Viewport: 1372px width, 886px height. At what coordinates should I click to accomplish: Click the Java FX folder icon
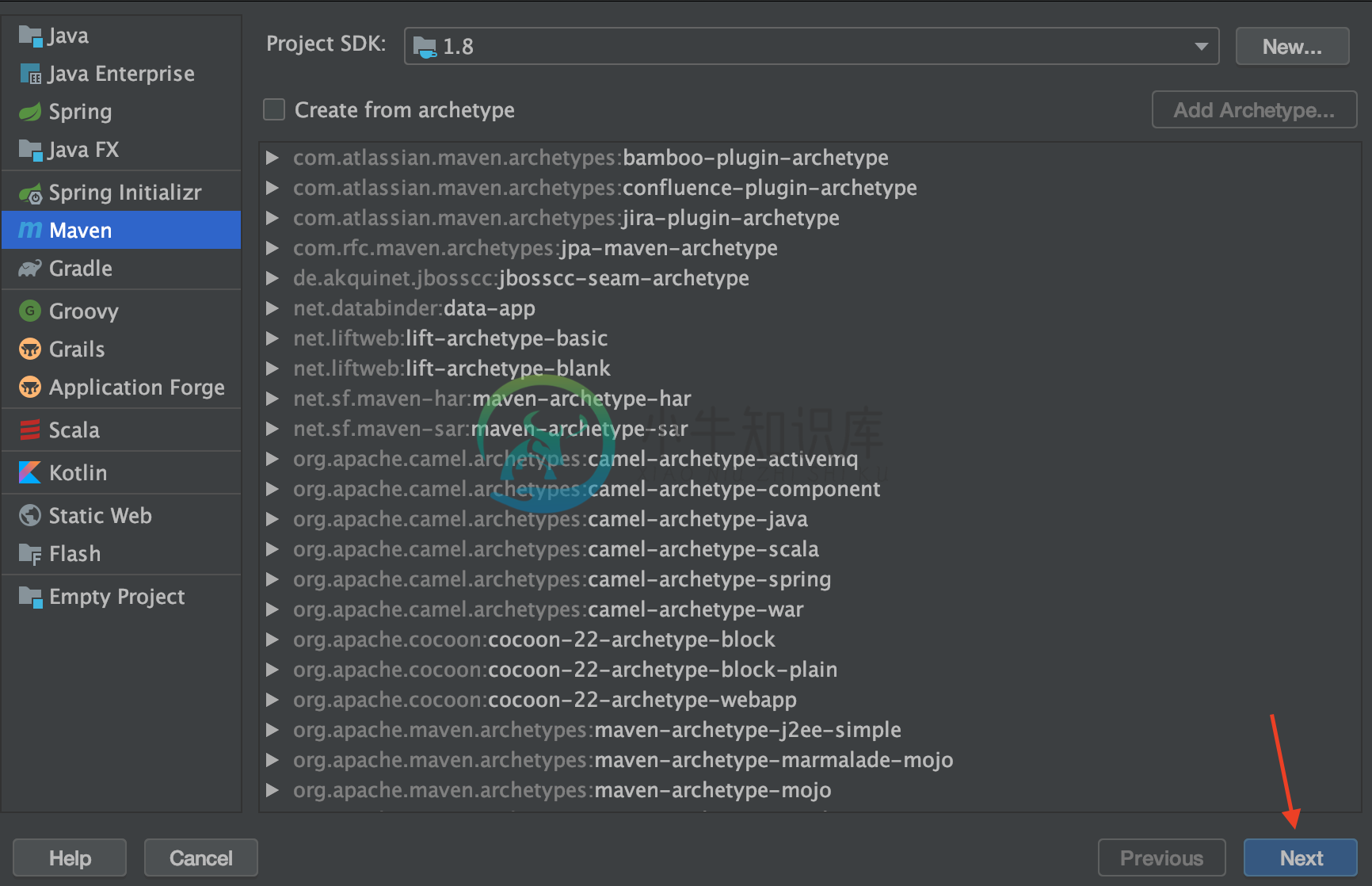[x=30, y=150]
